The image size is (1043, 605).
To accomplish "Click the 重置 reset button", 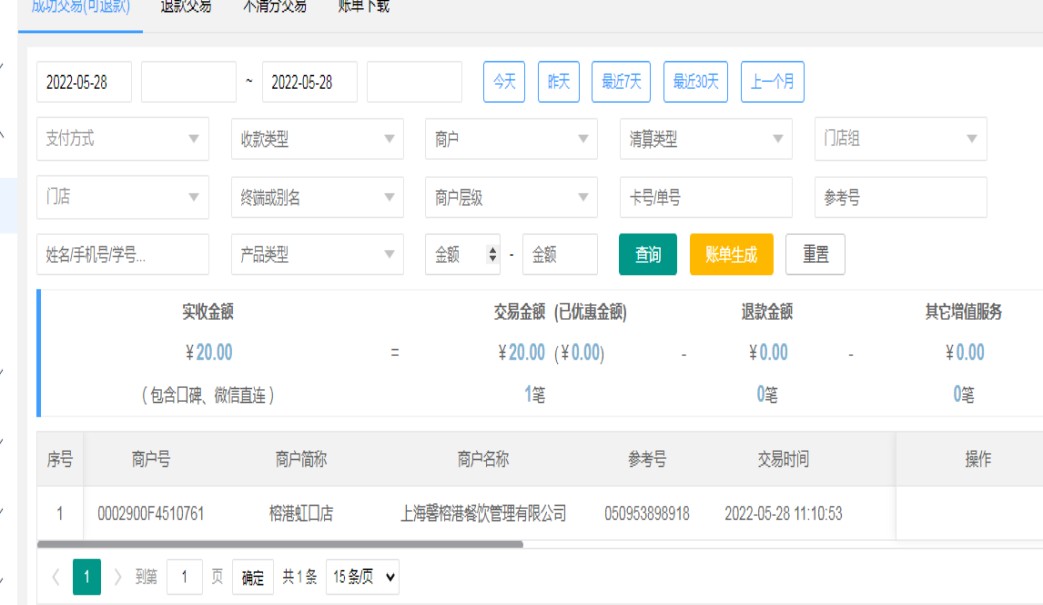I will (815, 255).
